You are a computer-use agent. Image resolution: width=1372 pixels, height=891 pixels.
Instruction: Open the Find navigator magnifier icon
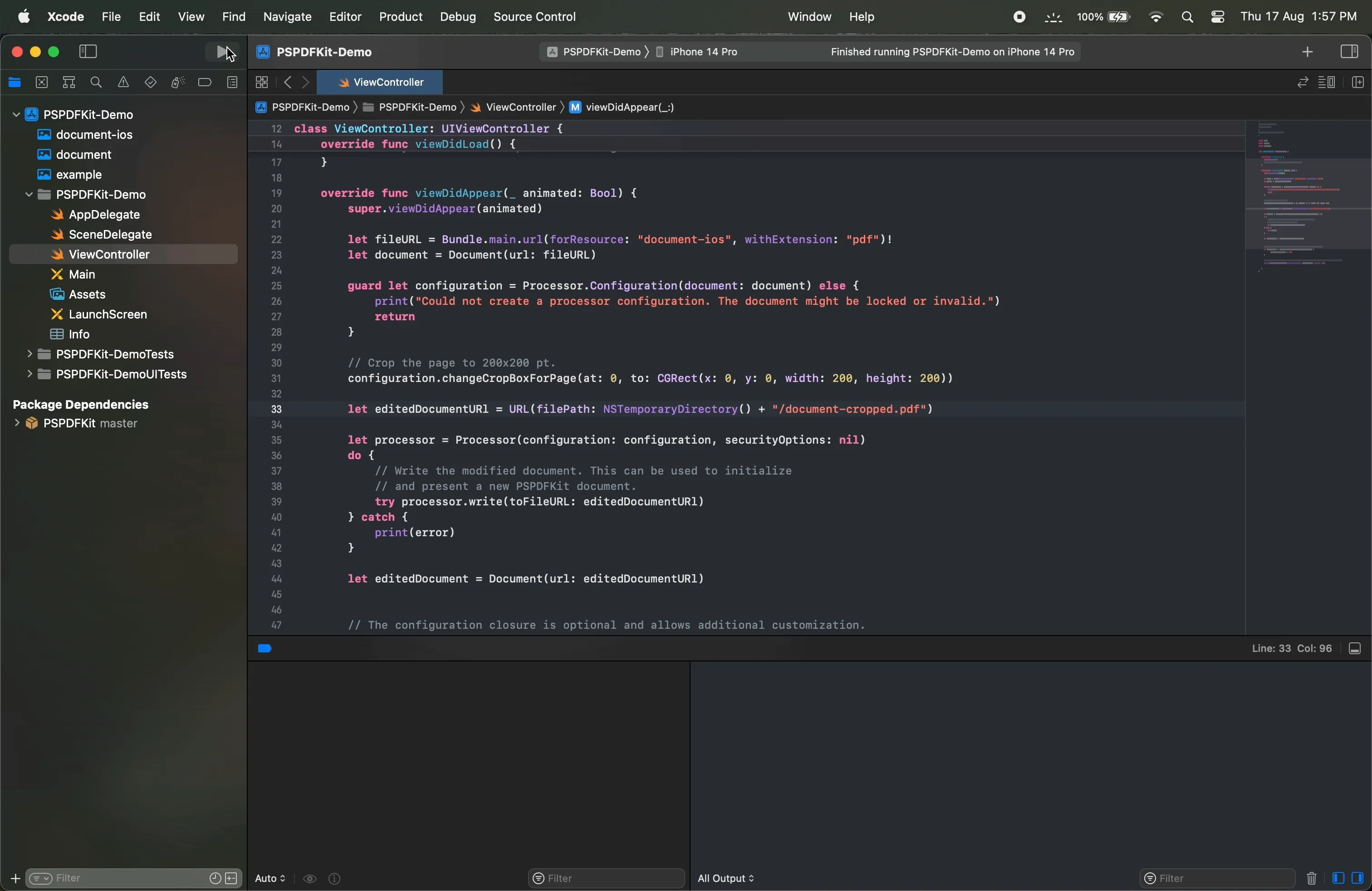click(96, 83)
